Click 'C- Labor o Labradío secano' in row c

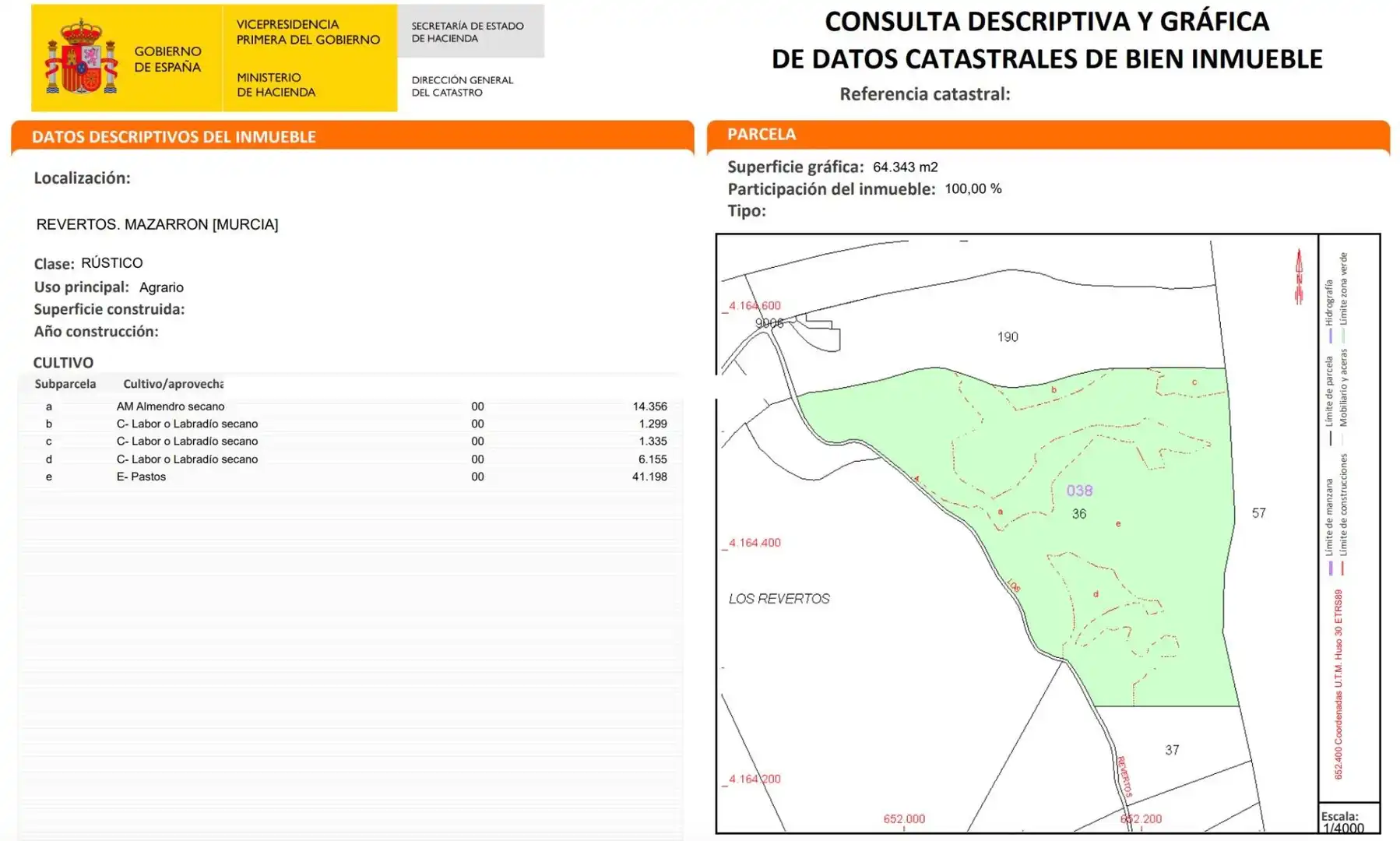tap(187, 441)
